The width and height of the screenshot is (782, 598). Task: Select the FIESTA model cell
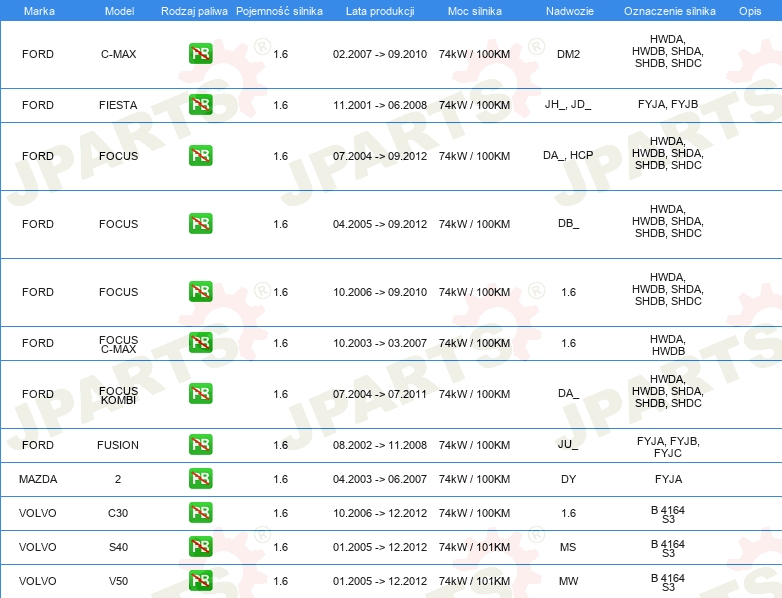pyautogui.click(x=118, y=105)
